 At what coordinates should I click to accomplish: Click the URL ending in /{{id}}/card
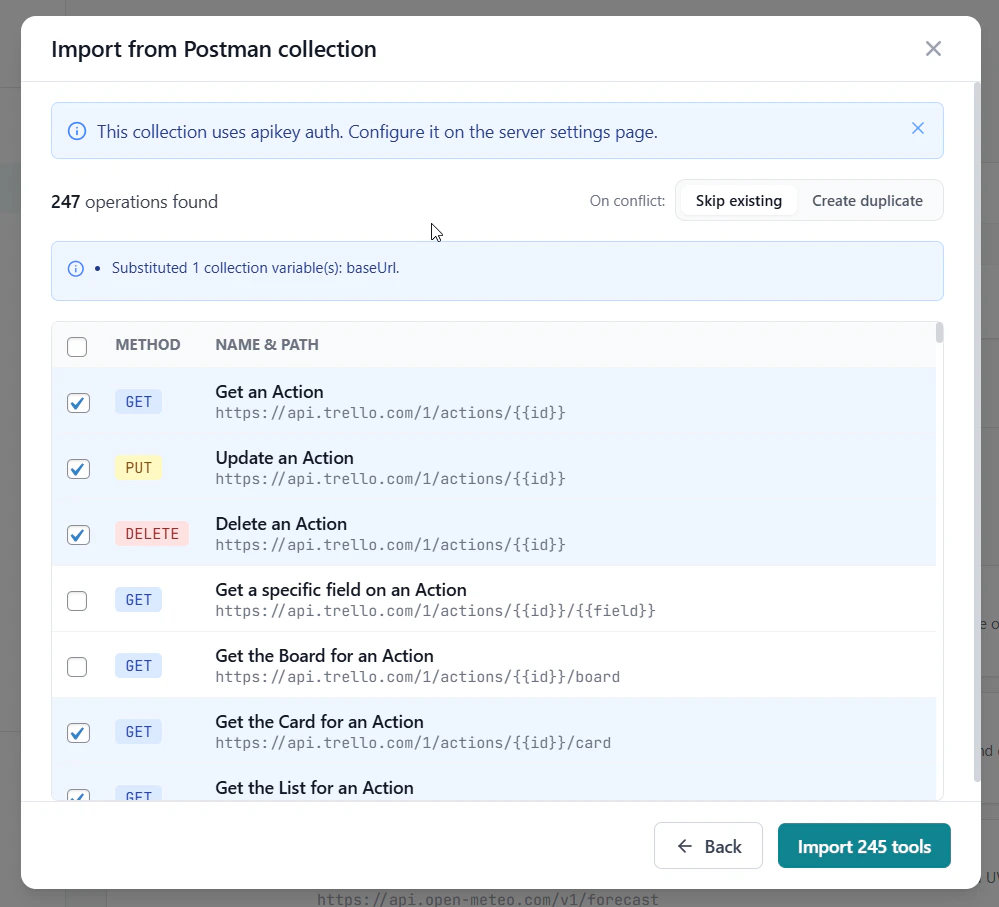tap(413, 743)
